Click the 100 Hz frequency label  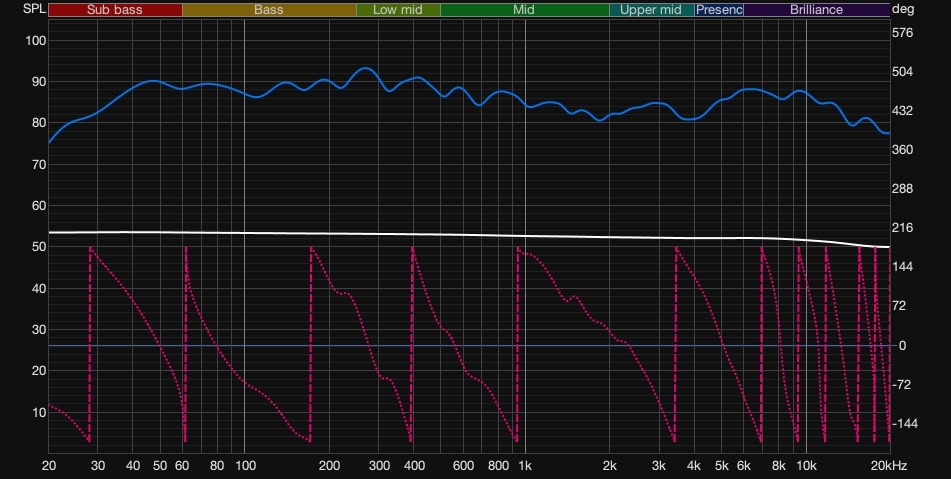pos(245,466)
